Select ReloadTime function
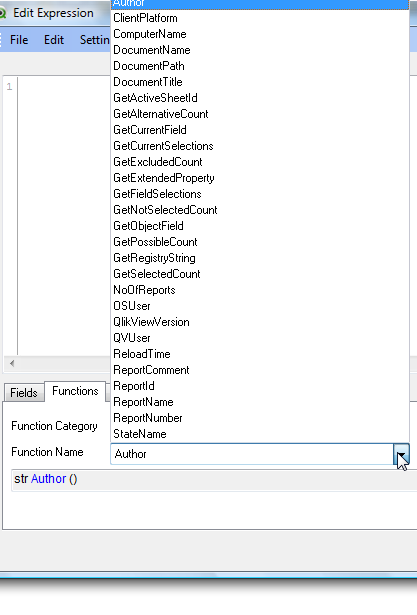This screenshot has height=615, width=417. click(260, 354)
